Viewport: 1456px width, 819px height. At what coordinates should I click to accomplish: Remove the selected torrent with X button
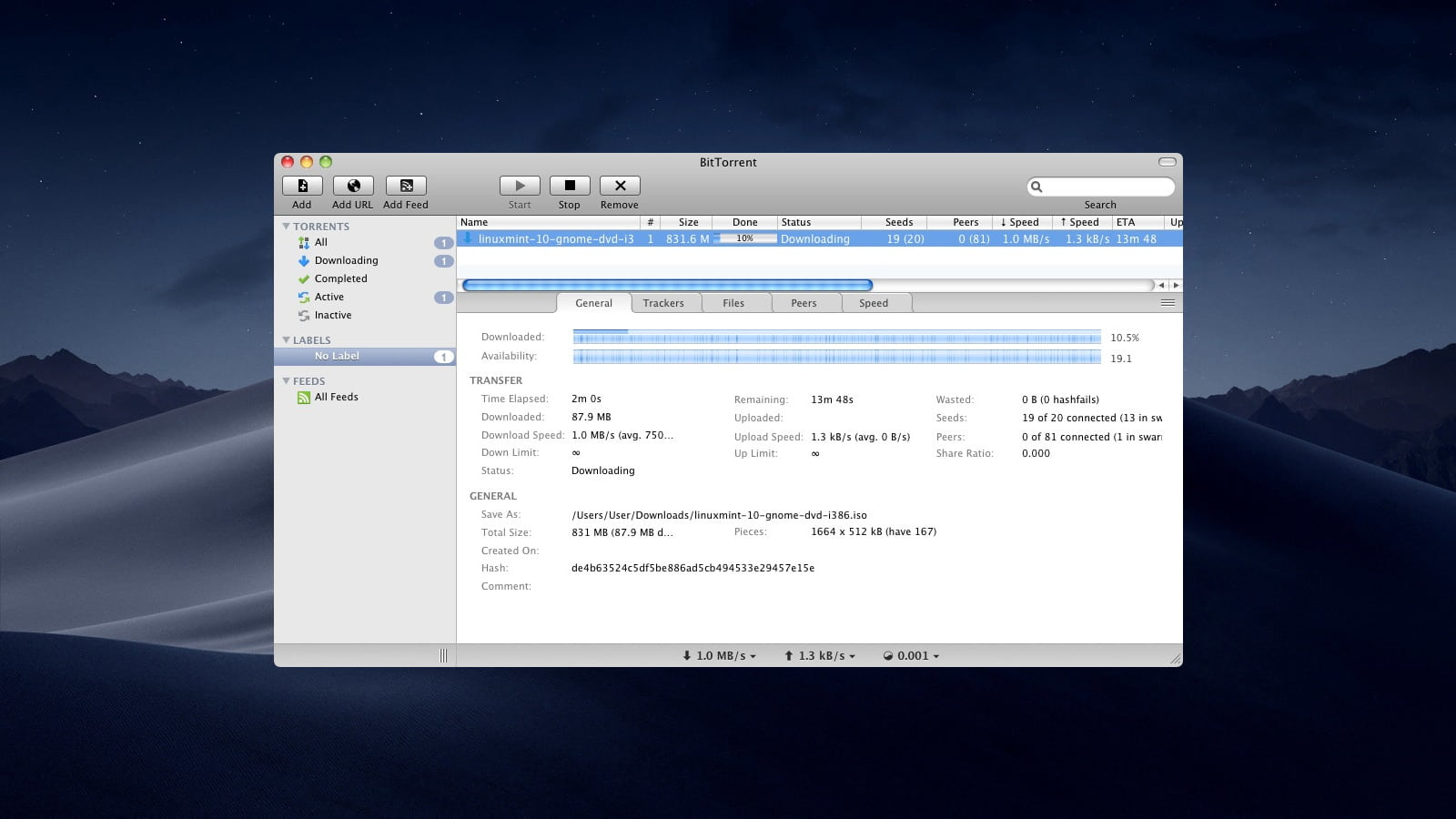(x=620, y=186)
